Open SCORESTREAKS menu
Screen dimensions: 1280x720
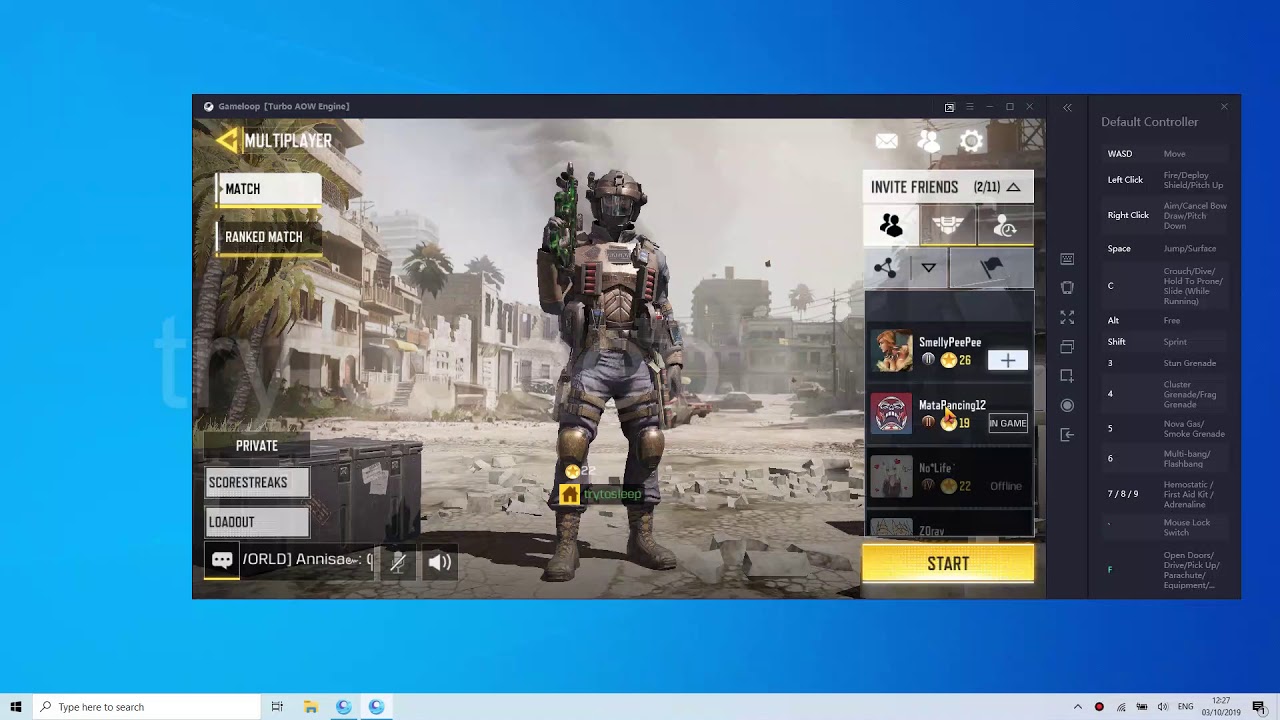(257, 482)
